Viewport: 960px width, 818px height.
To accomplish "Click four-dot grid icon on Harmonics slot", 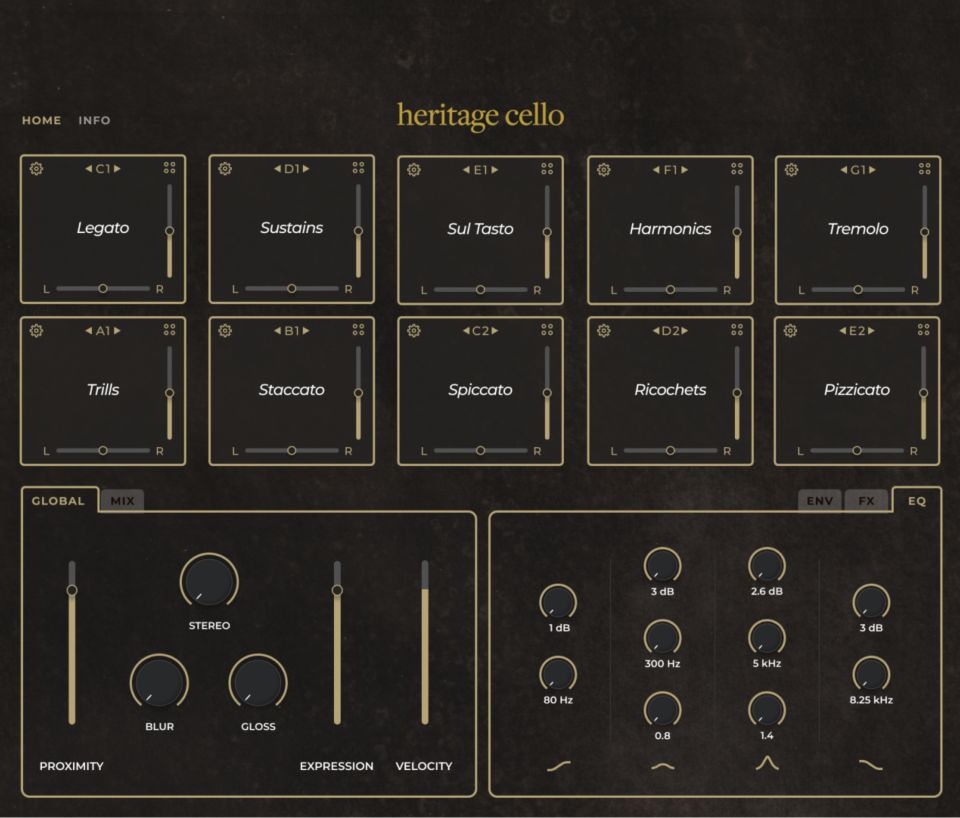I will point(737,168).
